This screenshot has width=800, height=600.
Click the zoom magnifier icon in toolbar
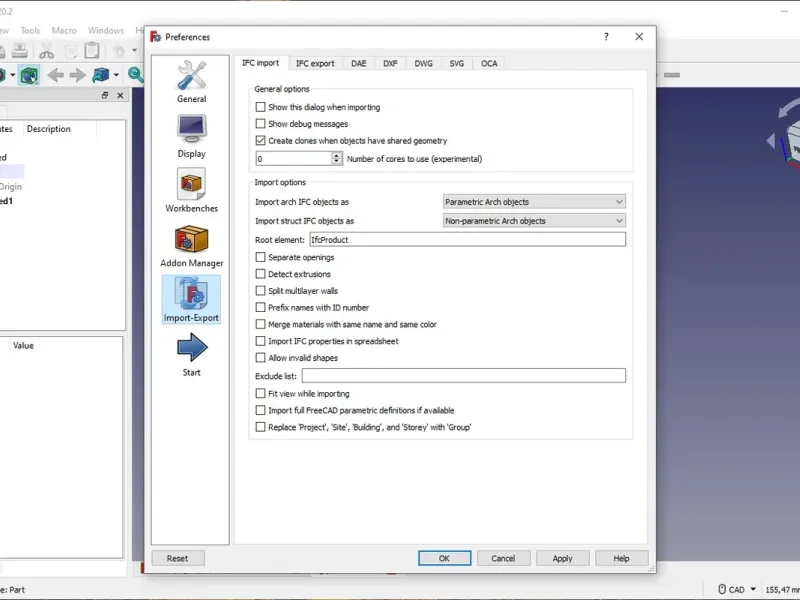tap(135, 75)
